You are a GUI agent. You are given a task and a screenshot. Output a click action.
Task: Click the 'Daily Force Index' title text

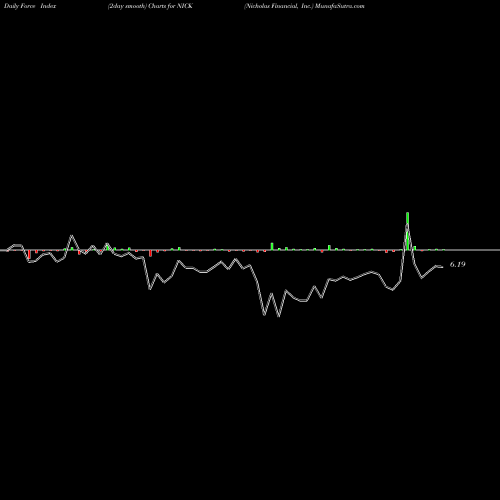(30, 6)
